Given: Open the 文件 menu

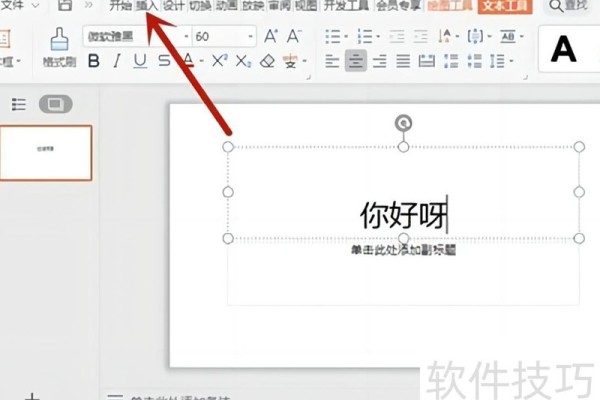Looking at the screenshot, I should (x=12, y=5).
